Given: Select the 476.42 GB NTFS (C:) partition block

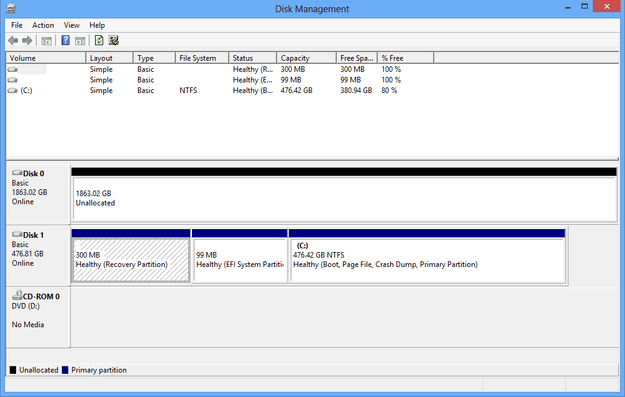Looking at the screenshot, I should pos(427,260).
